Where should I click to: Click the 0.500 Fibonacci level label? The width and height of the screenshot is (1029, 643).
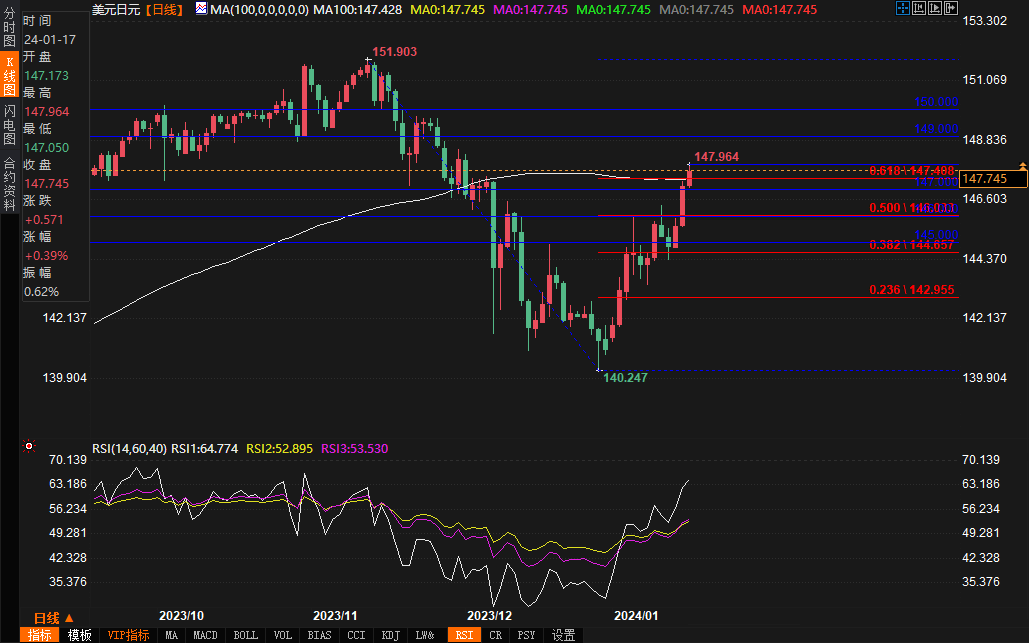(912, 208)
